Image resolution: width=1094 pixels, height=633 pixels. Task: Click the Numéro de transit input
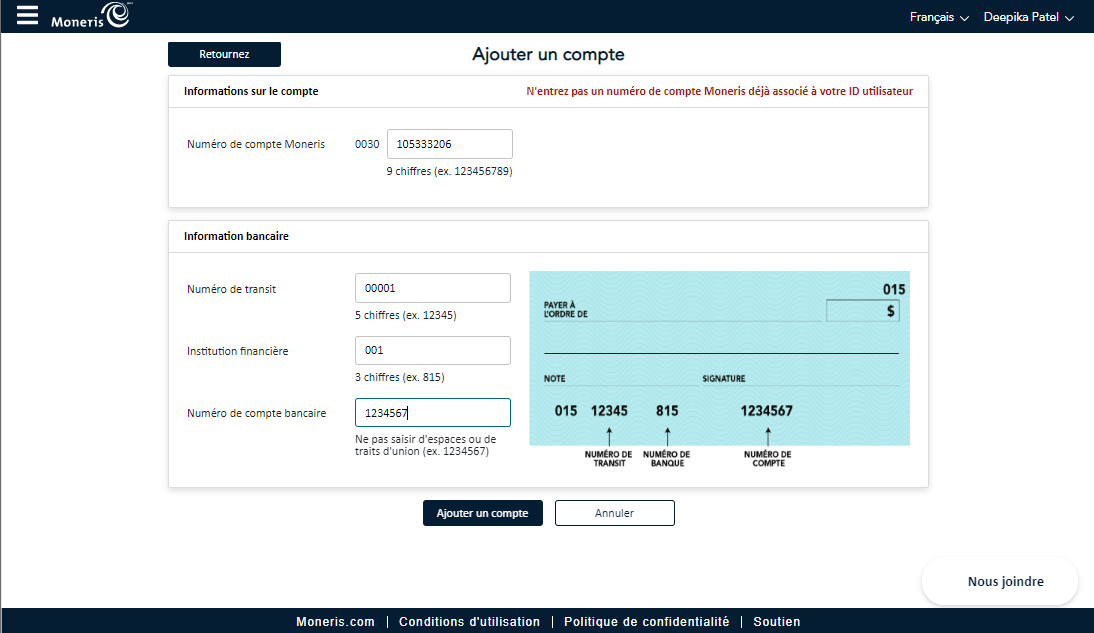(x=433, y=288)
